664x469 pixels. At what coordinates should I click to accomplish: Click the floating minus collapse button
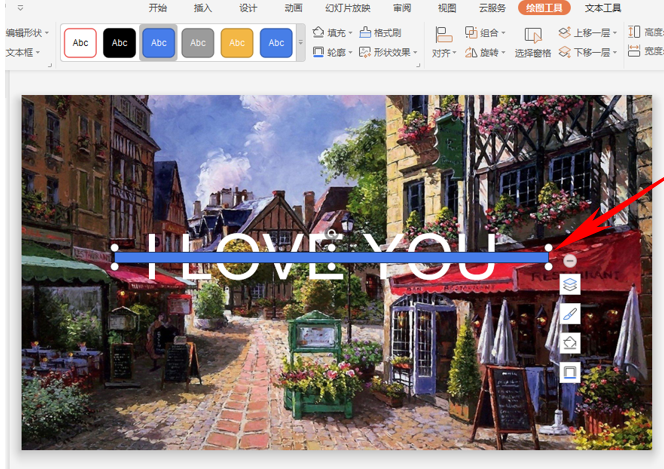pyautogui.click(x=570, y=261)
